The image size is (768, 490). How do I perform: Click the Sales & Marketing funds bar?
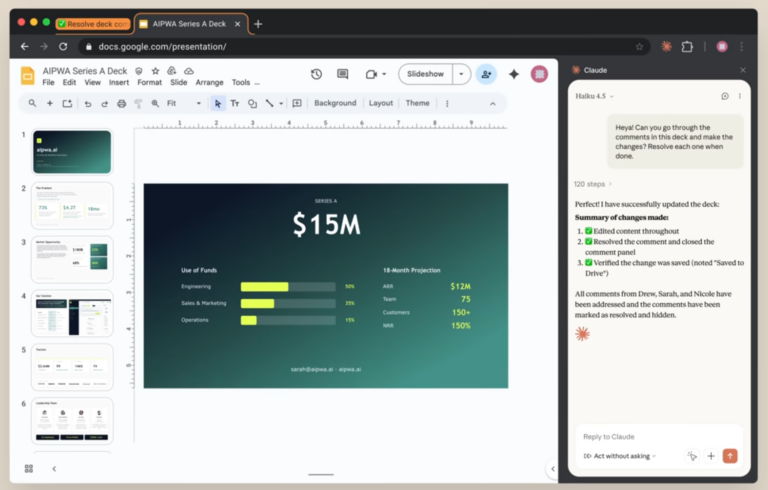pos(288,303)
